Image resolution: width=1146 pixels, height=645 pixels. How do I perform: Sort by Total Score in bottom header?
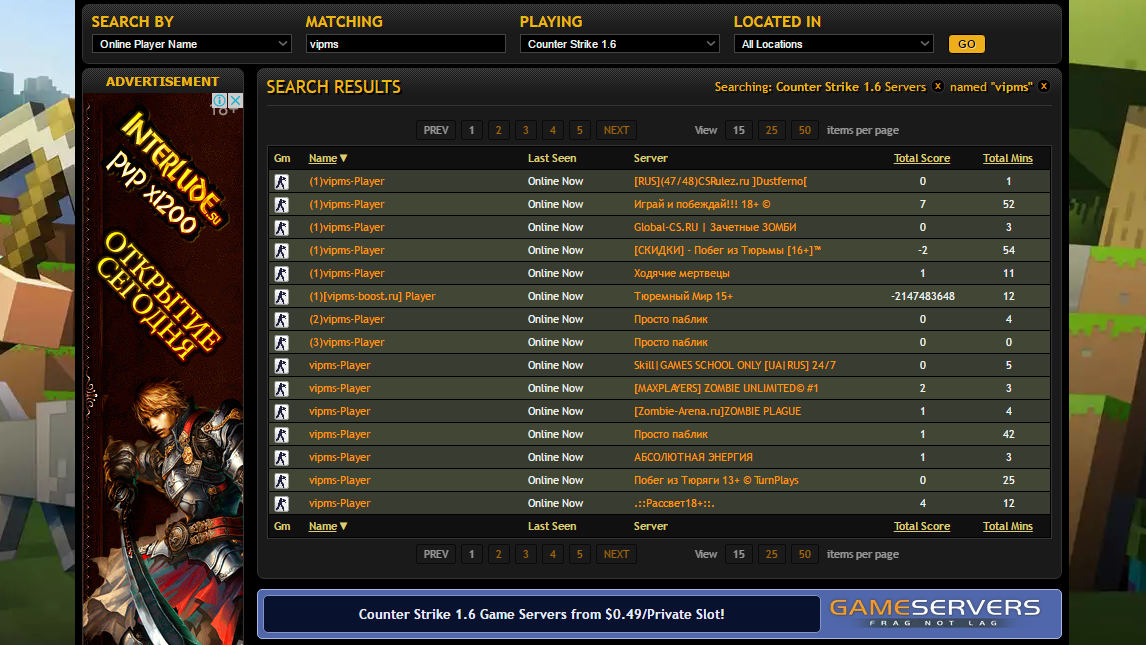922,526
